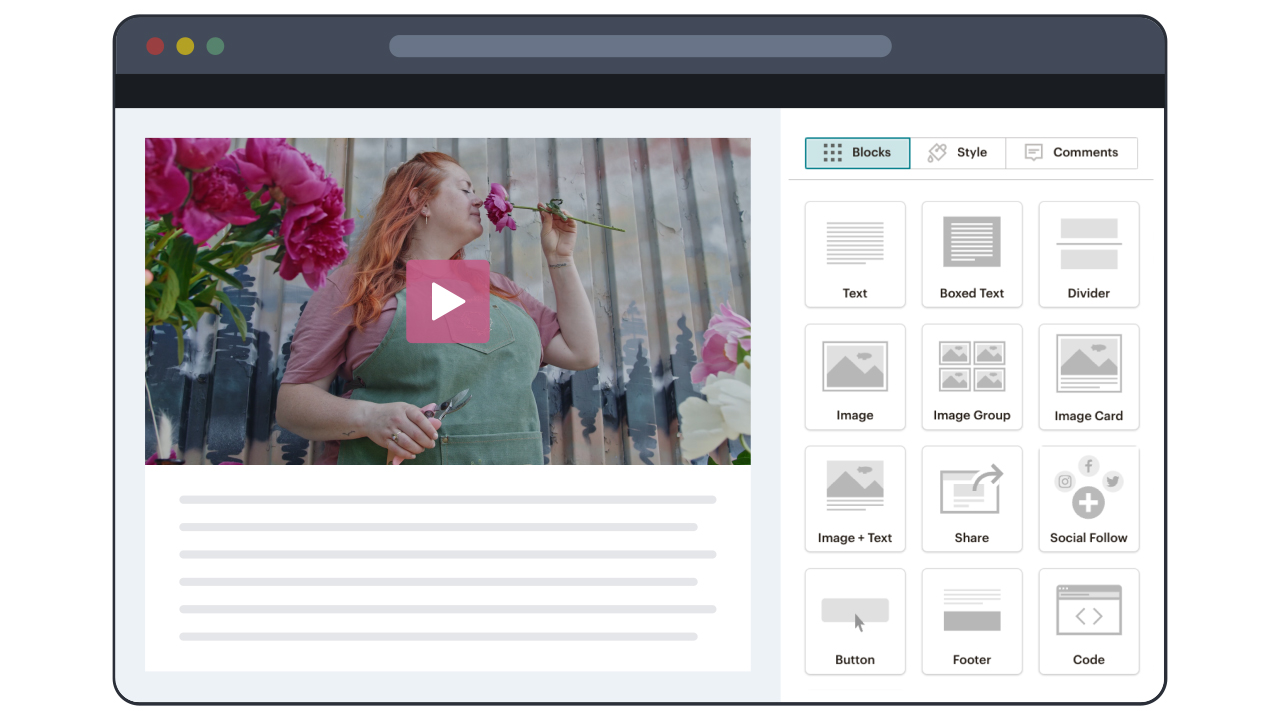Click the Facebook icon on Social Follow

[x=1088, y=466]
